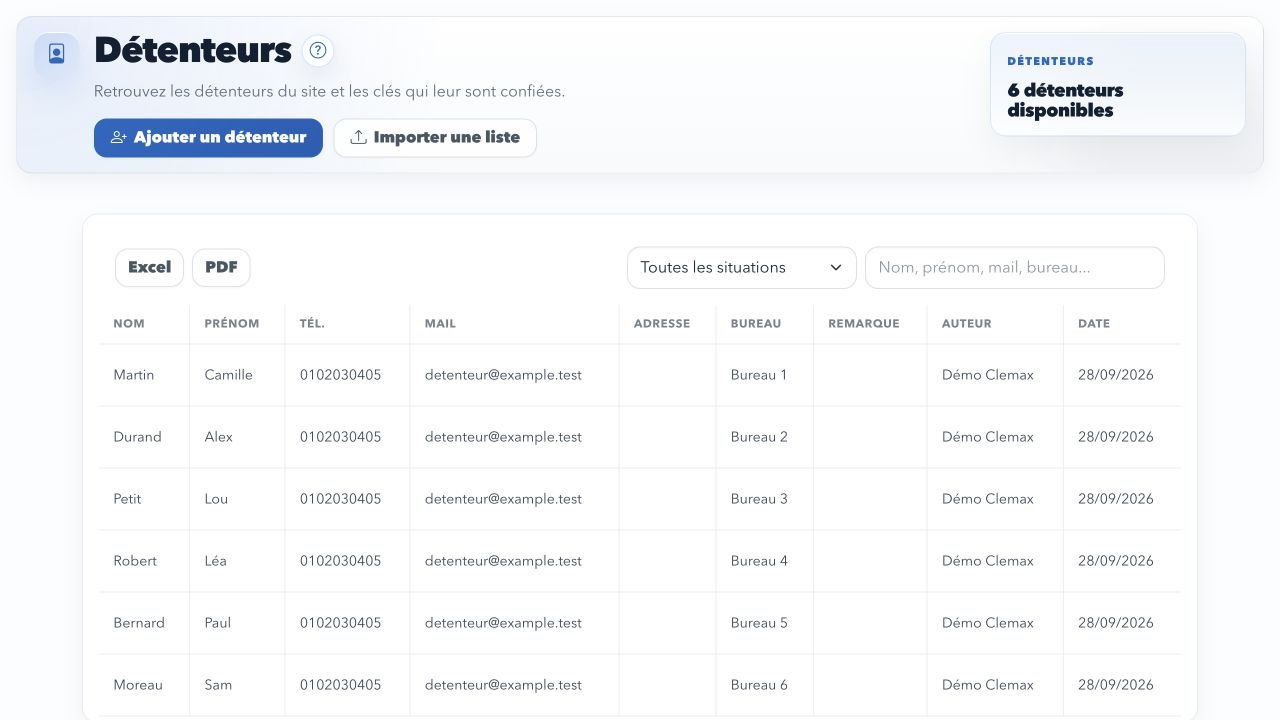Click the help question mark icon beside Détenteurs

[318, 50]
